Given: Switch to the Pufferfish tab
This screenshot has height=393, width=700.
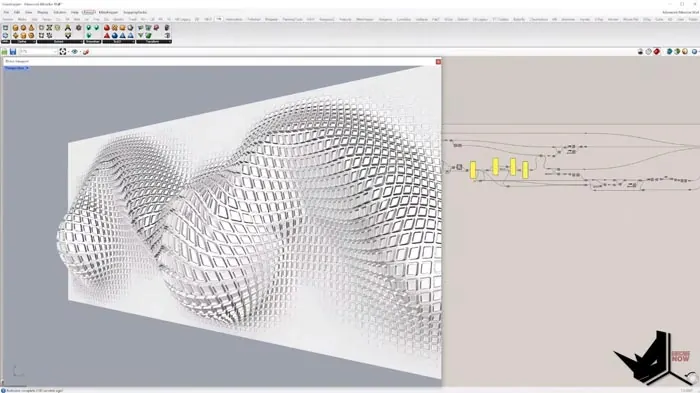Looking at the screenshot, I should tap(254, 19).
